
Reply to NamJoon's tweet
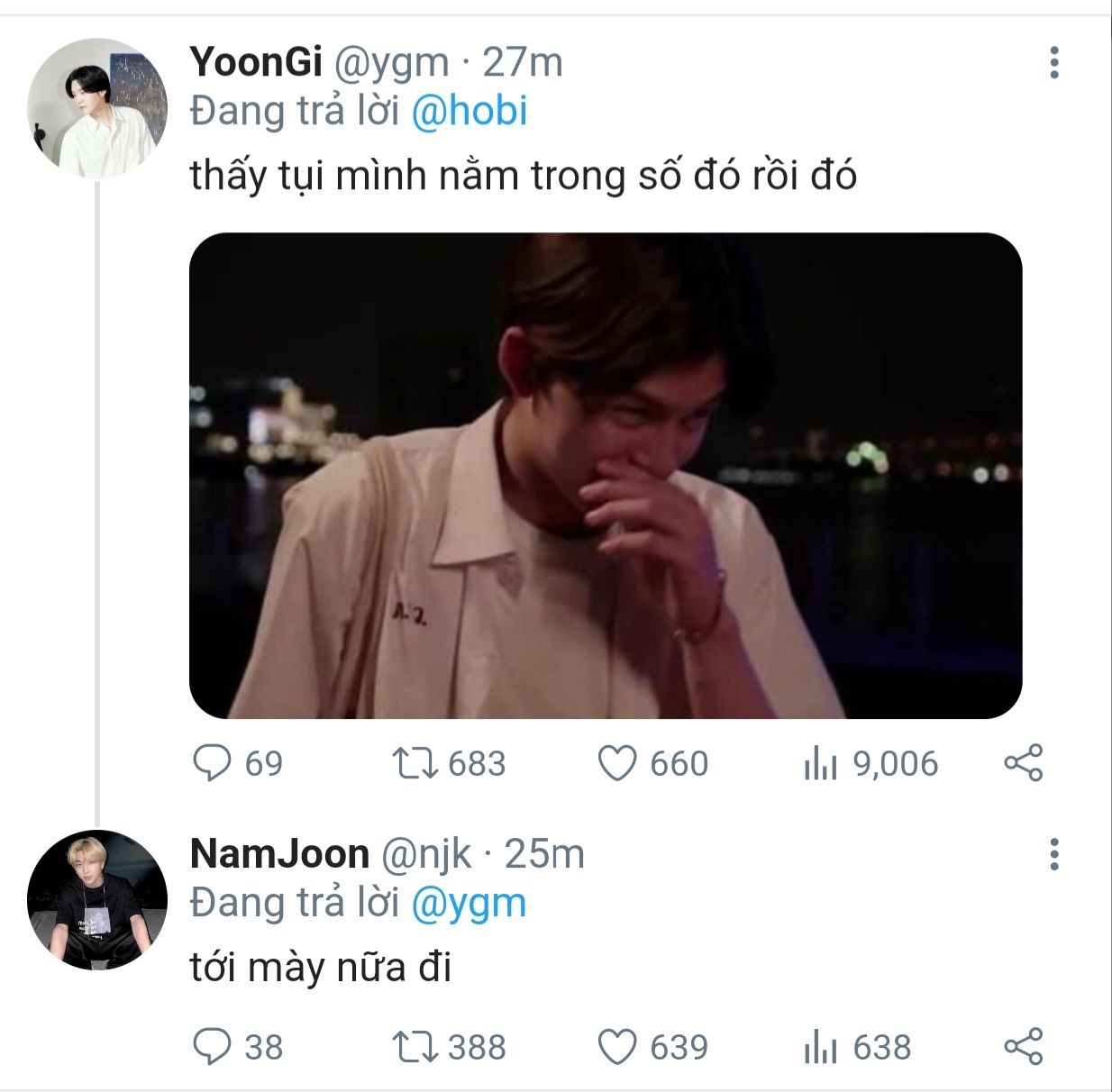(213, 1047)
